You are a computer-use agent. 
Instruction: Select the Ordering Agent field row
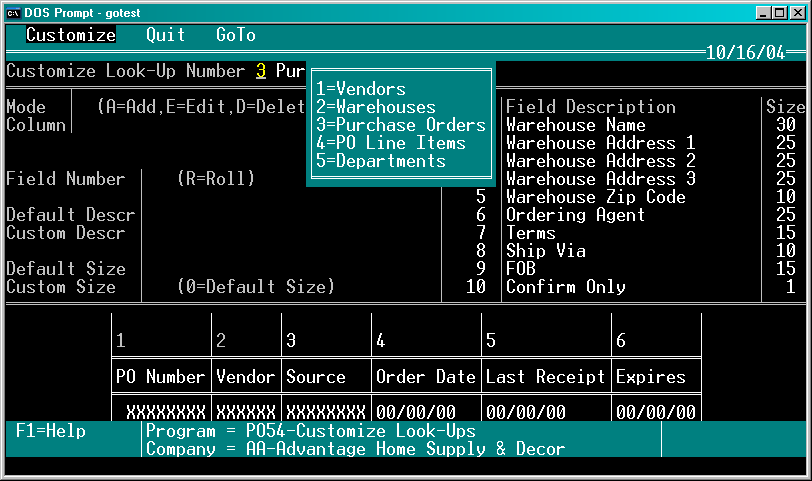point(575,215)
